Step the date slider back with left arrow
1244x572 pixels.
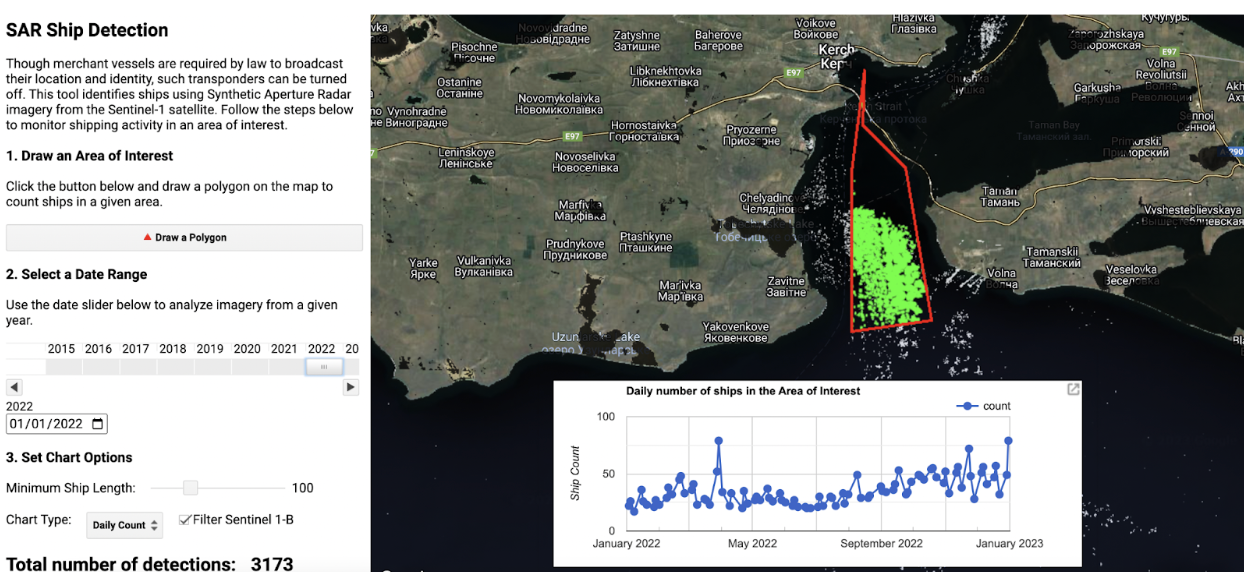point(14,387)
